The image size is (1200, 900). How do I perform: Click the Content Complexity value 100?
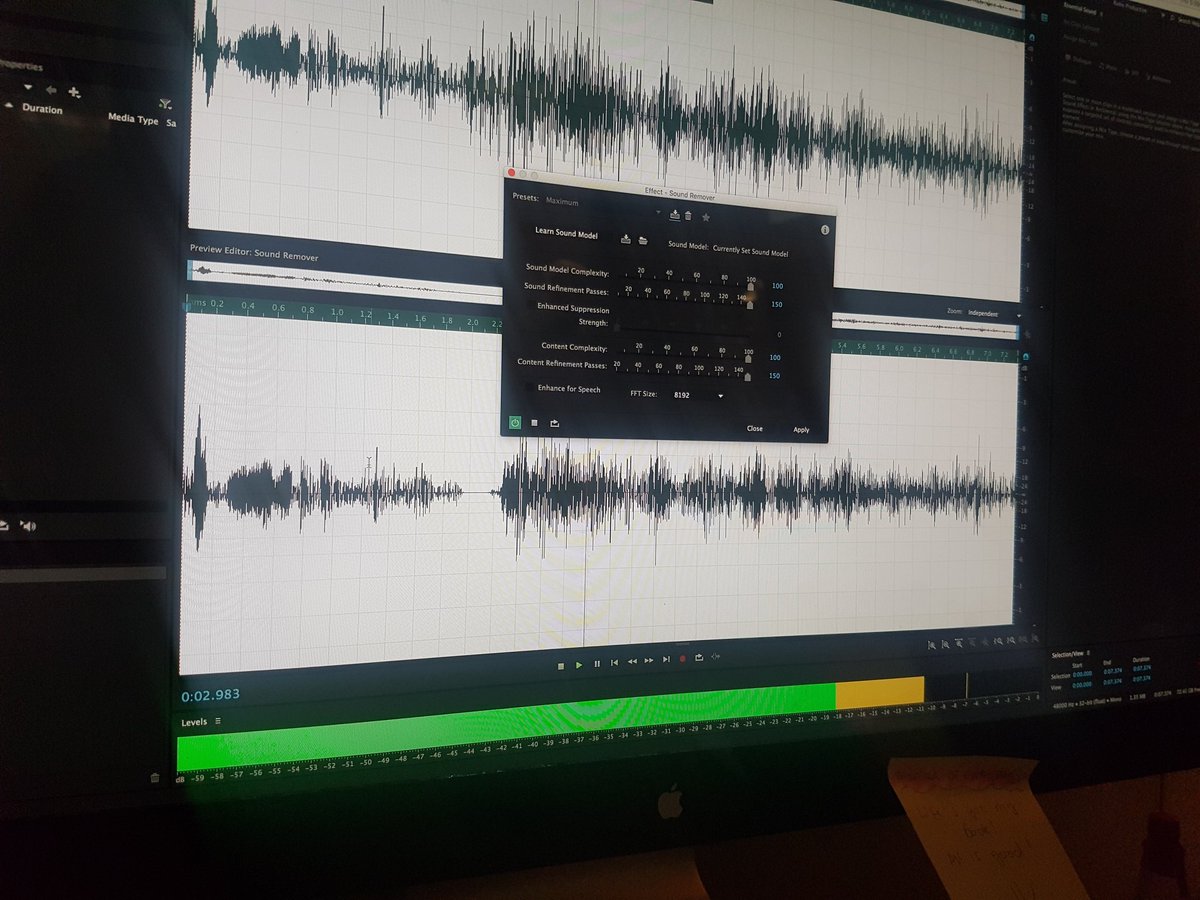click(x=774, y=358)
